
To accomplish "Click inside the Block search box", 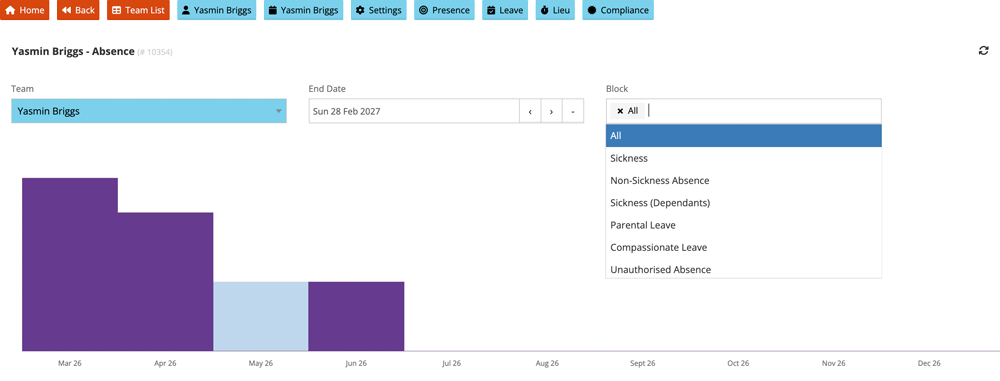I will 762,111.
